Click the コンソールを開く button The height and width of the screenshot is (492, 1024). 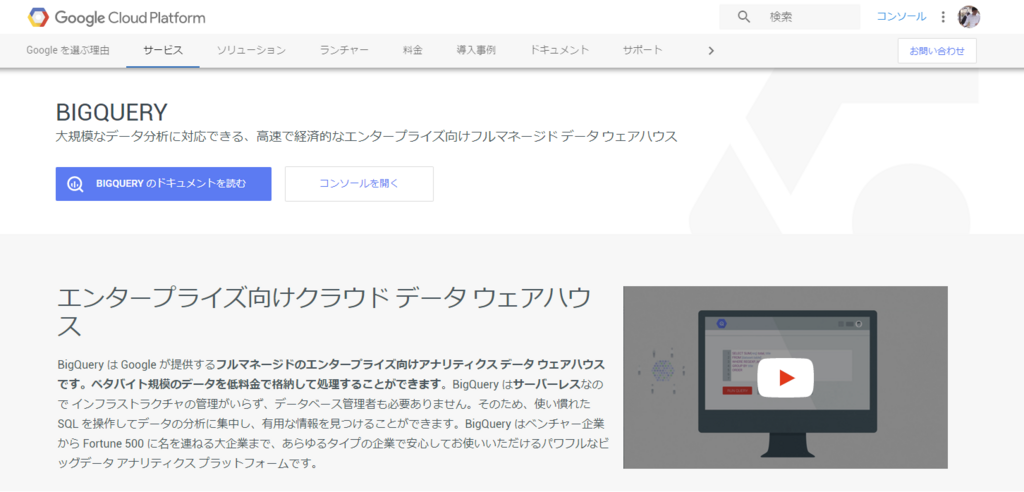pos(359,184)
